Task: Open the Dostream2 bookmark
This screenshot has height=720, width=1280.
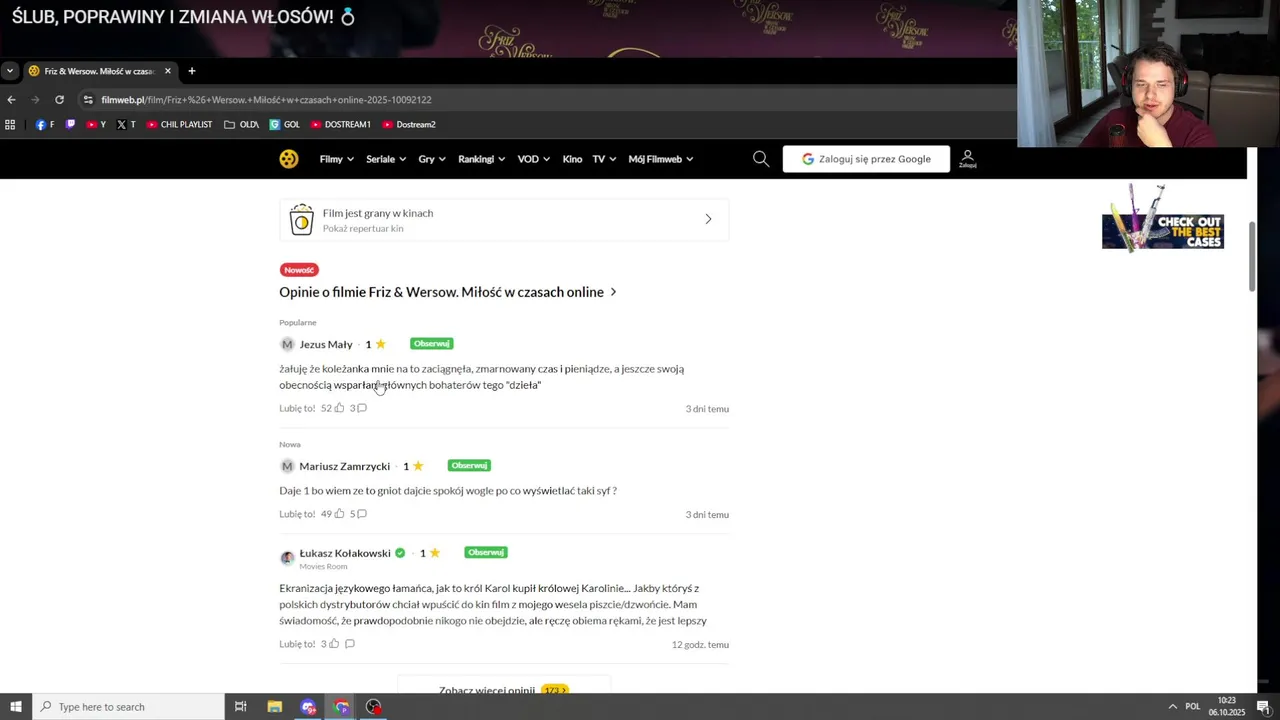Action: 409,125
